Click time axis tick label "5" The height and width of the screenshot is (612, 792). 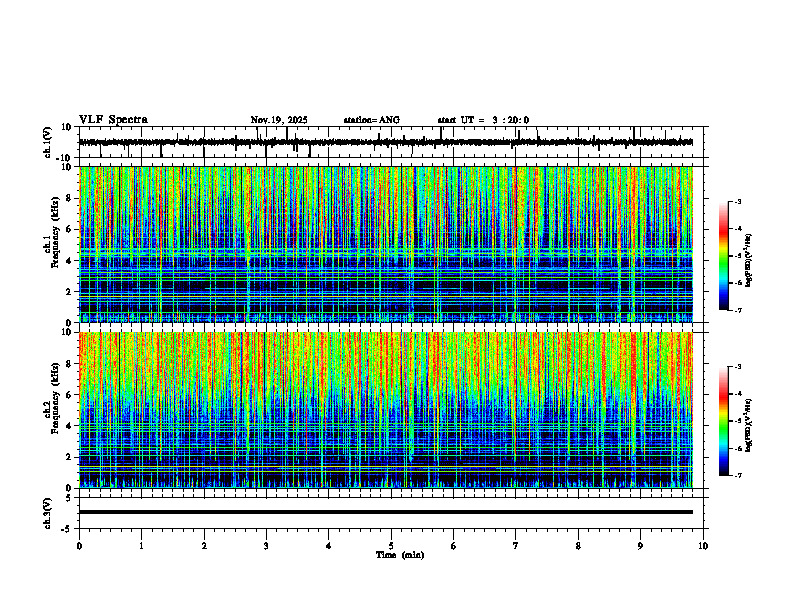[x=391, y=546]
